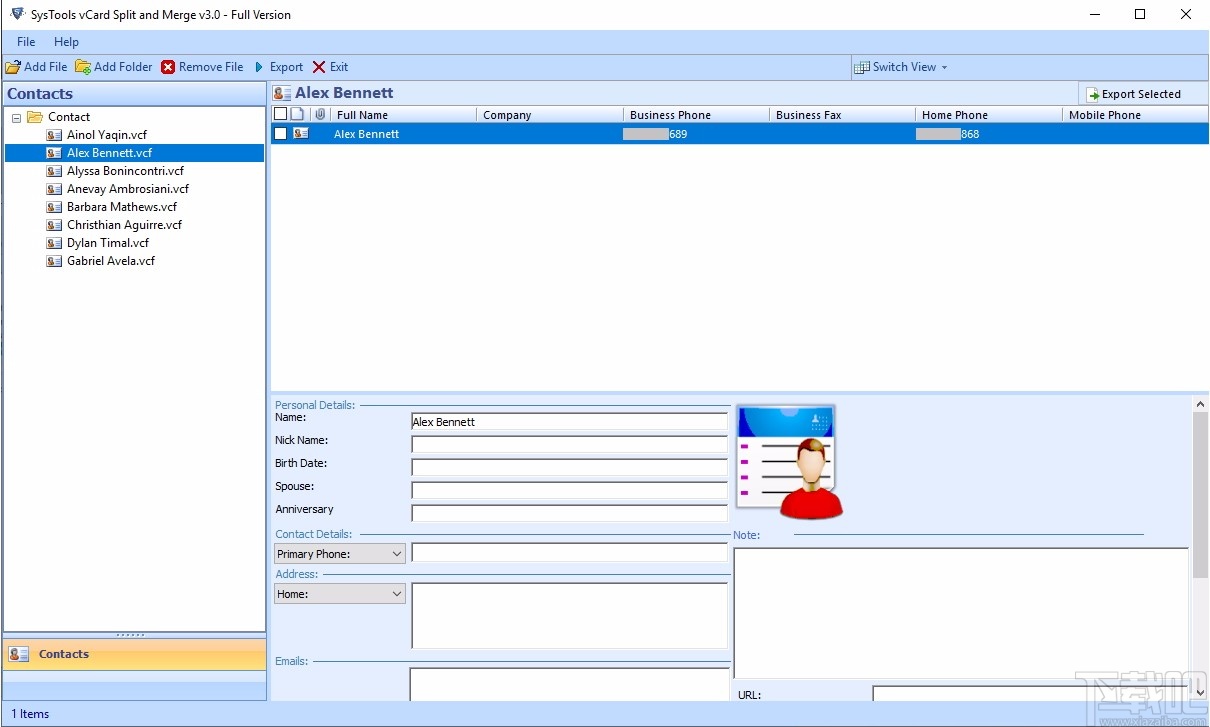Click the Switch View grid icon
This screenshot has height=727, width=1210.
(x=862, y=67)
